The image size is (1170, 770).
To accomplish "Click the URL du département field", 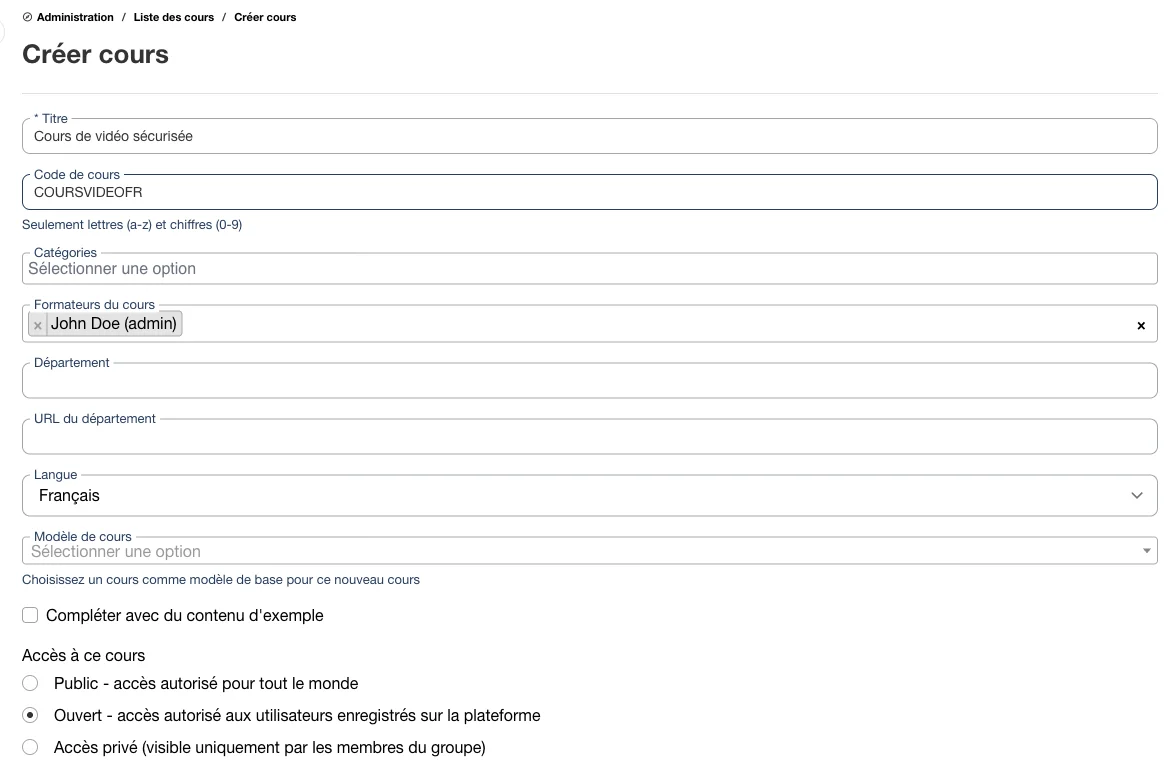I will tap(589, 436).
